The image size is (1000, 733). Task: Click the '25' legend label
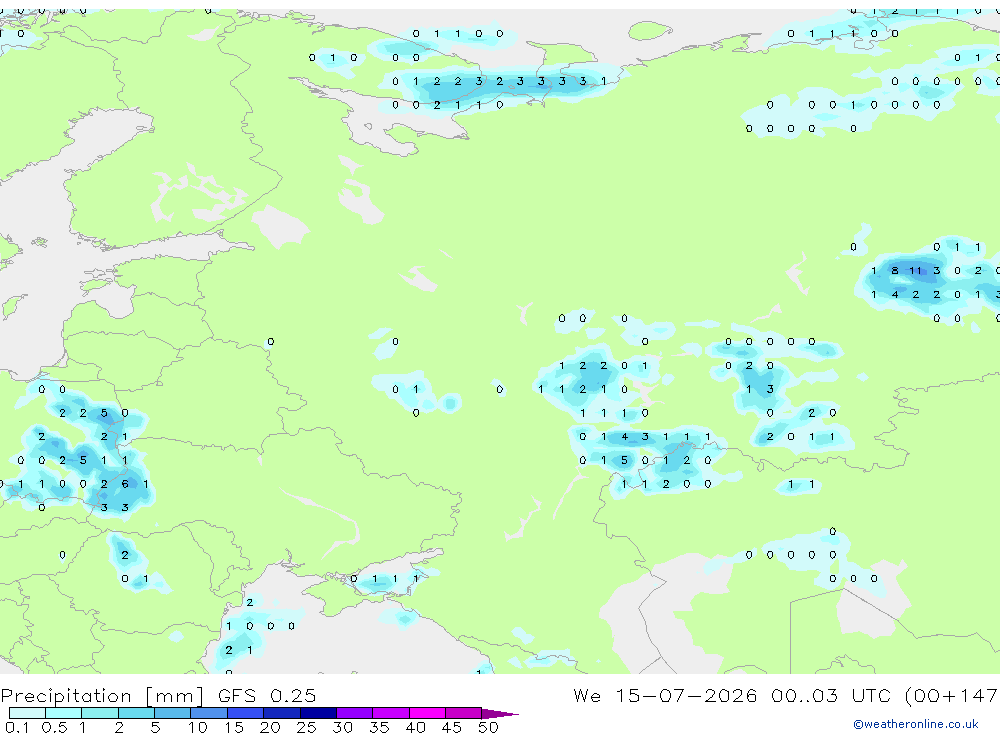point(306,727)
